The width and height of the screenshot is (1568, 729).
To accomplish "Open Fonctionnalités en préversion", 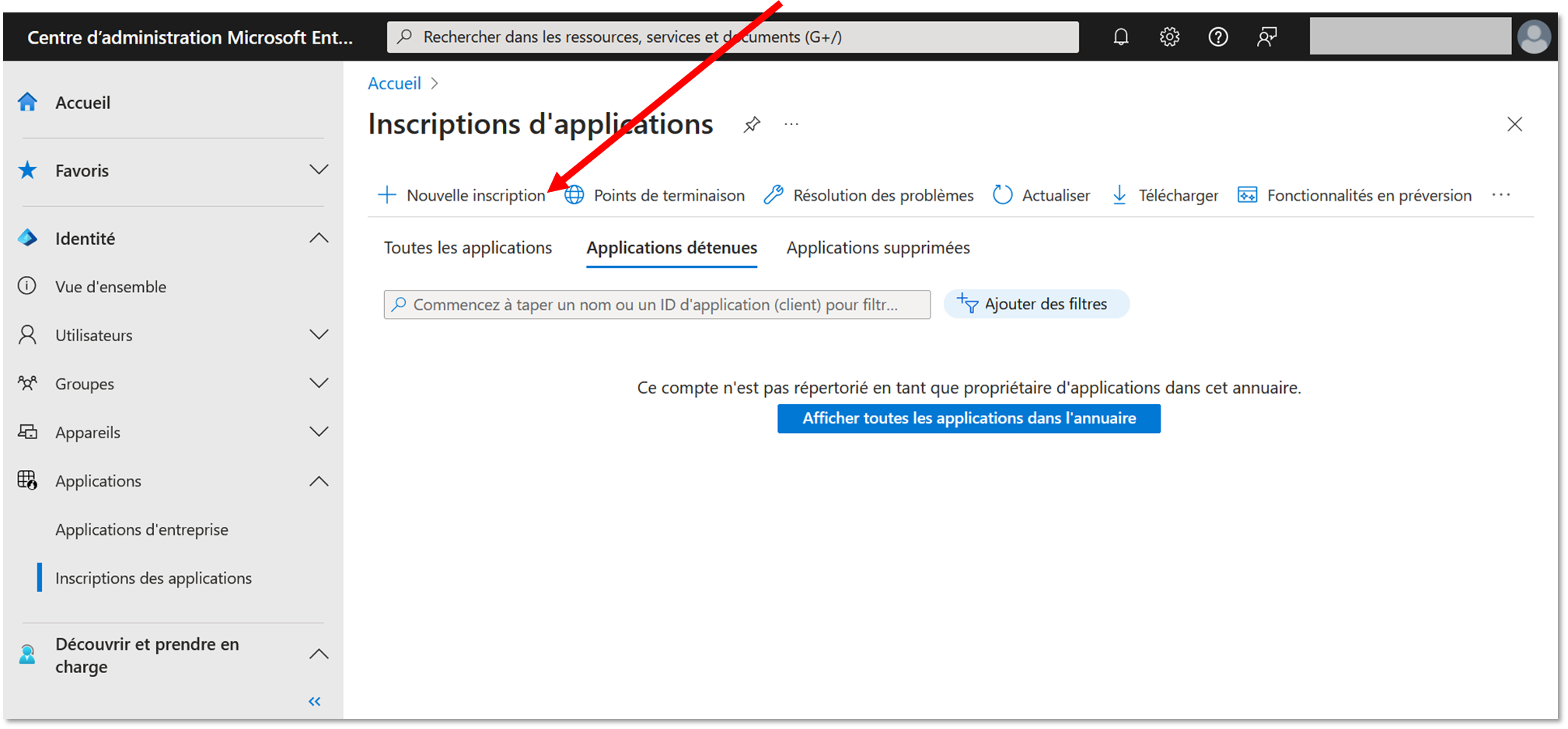I will 1354,195.
